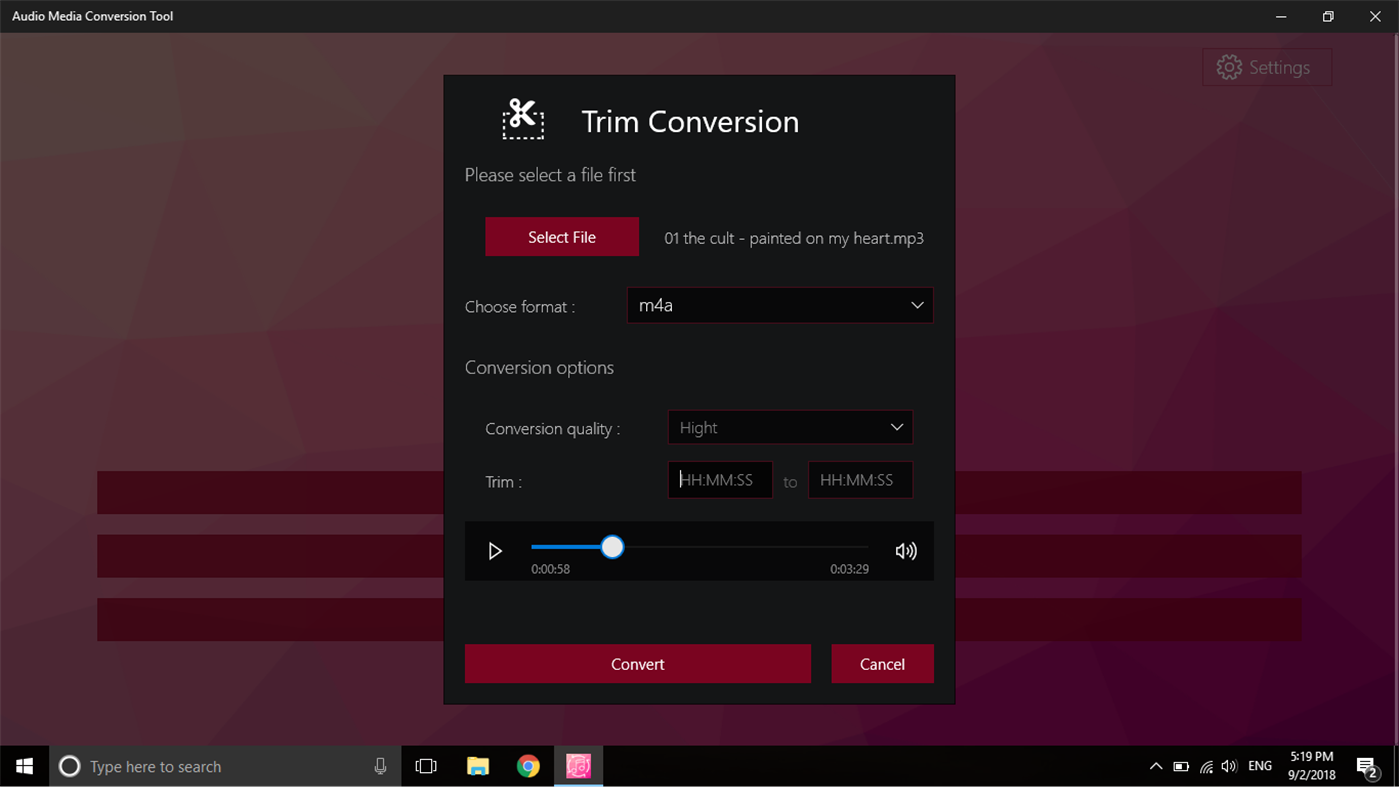1399x787 pixels.
Task: Expand the Conversion quality dropdown
Action: click(789, 427)
